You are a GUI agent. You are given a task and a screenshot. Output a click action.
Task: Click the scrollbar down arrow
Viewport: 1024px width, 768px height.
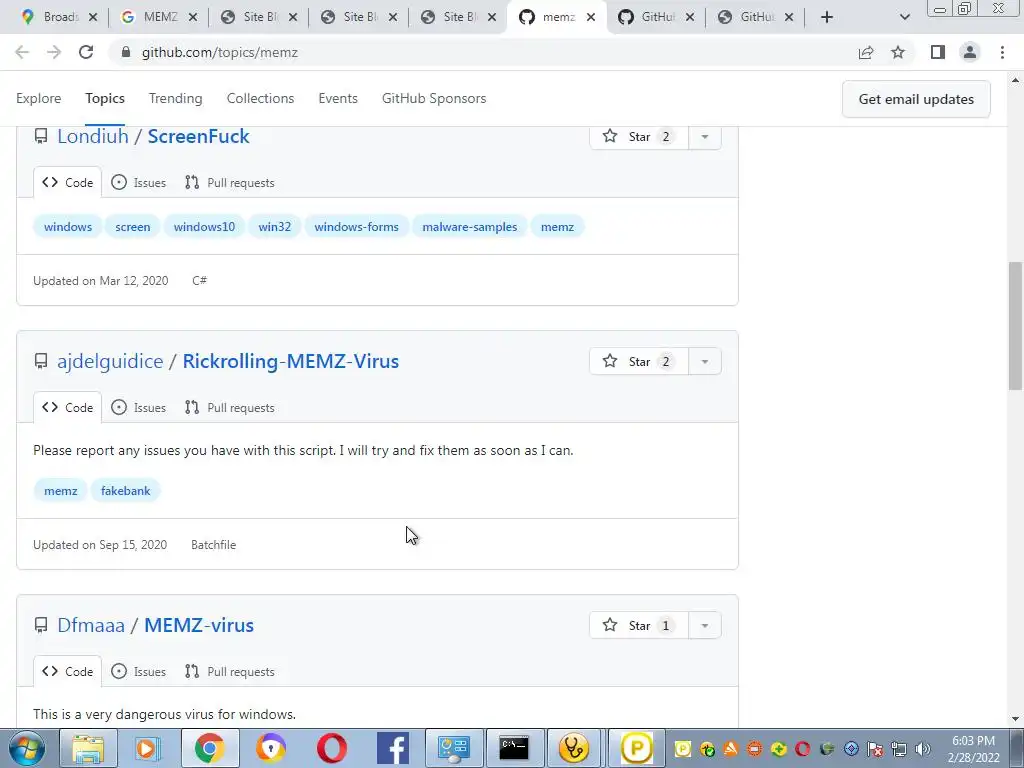click(1015, 719)
